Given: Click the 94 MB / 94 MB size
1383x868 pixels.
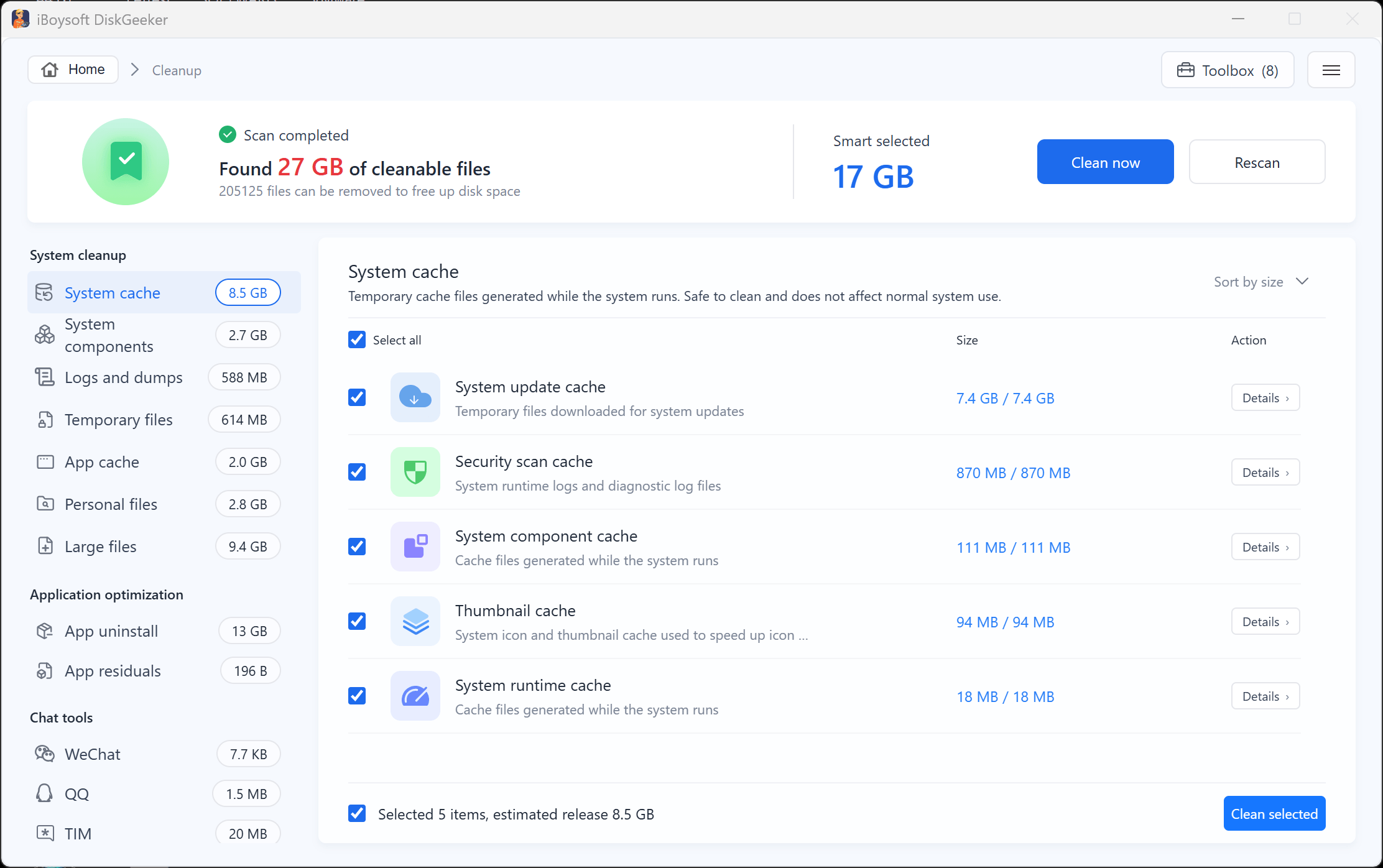Looking at the screenshot, I should (1005, 622).
